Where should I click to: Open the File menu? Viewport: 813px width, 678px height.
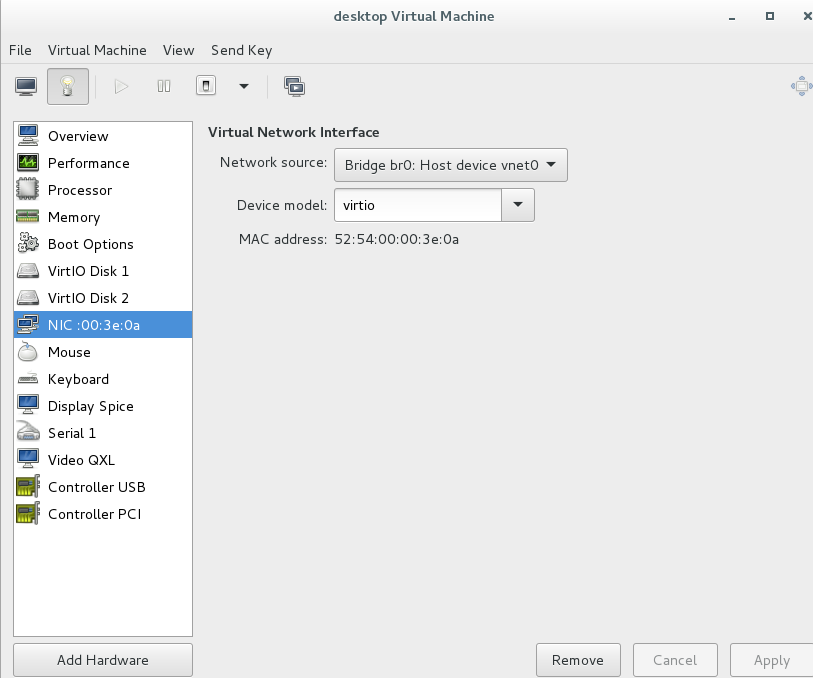pos(20,50)
